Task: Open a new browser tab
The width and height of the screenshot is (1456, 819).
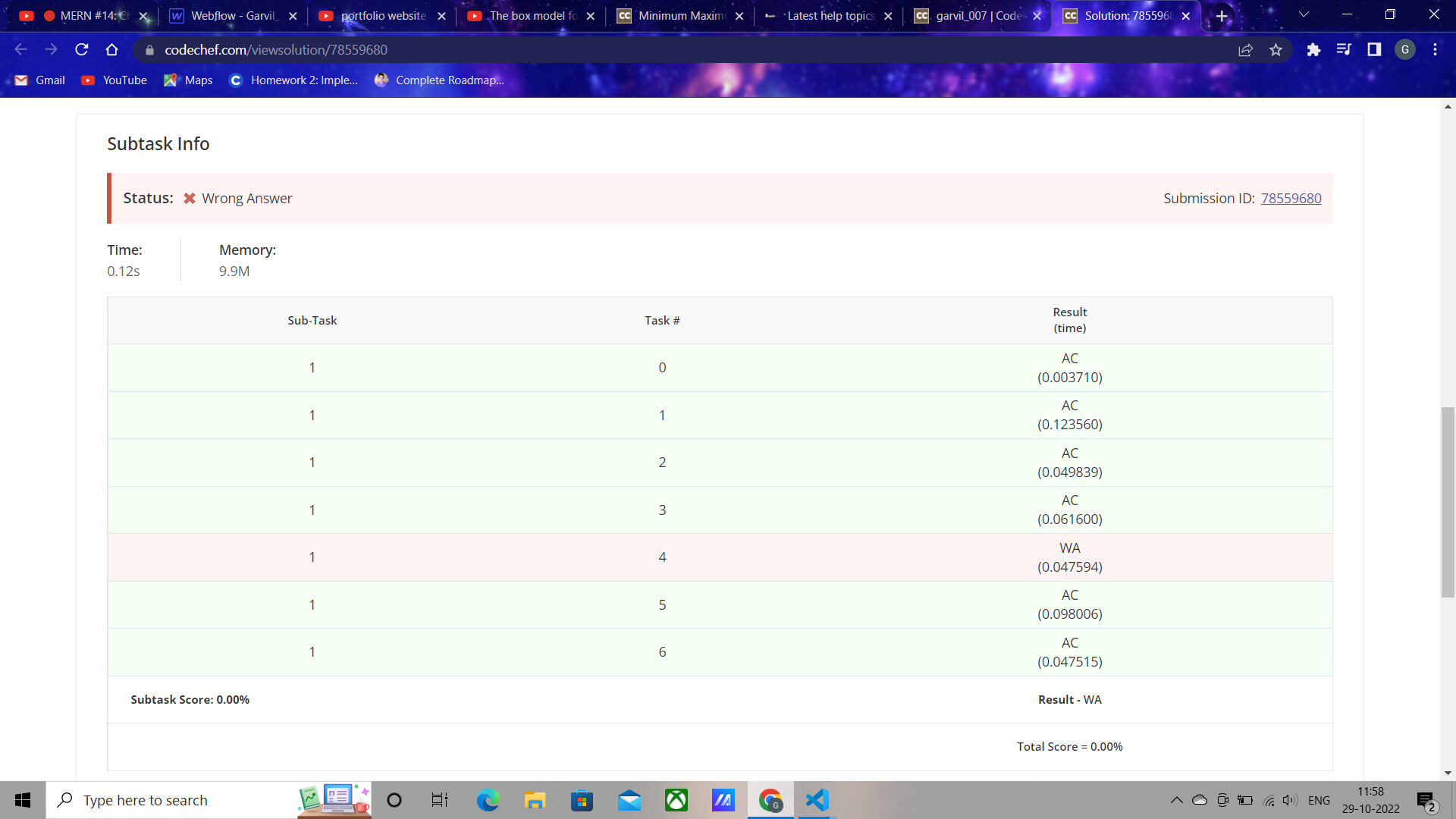Action: click(1222, 15)
